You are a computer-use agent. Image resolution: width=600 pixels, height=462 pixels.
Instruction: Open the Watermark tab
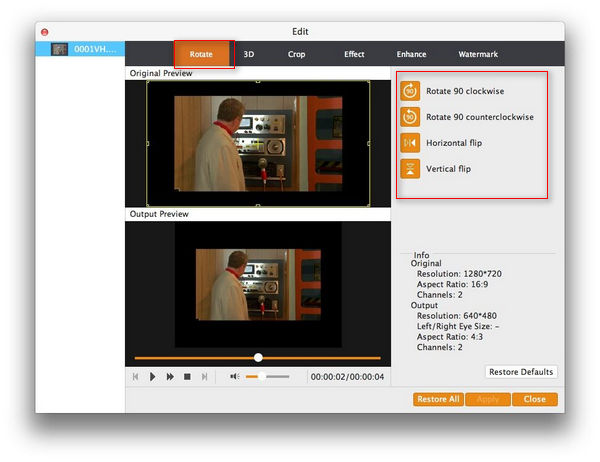(x=478, y=54)
